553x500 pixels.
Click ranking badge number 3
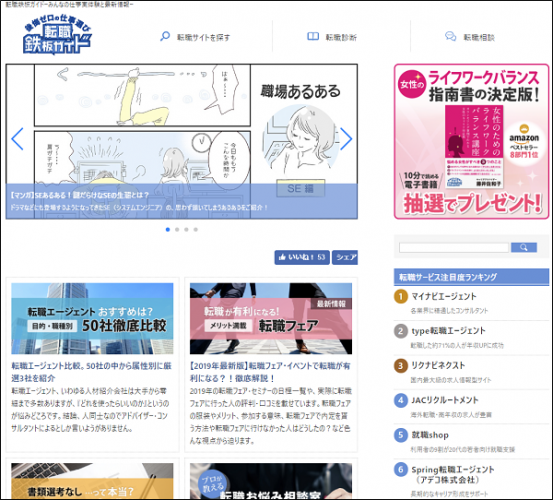[x=400, y=366]
